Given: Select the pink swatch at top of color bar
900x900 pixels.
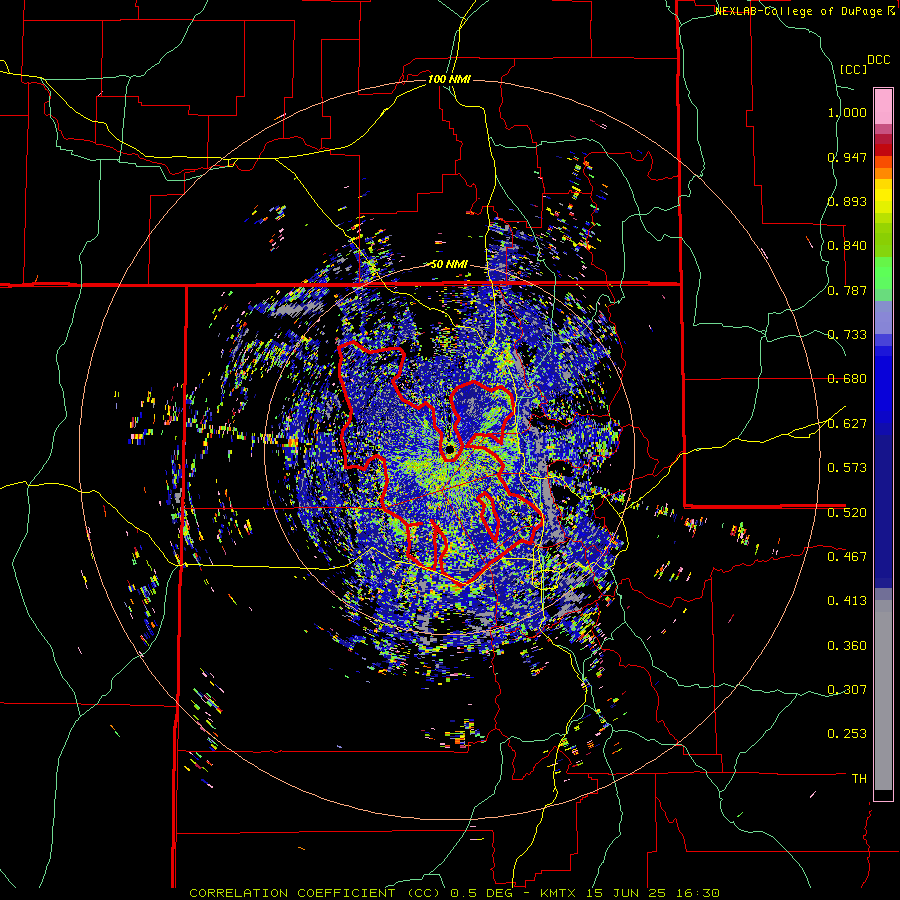Looking at the screenshot, I should [883, 106].
